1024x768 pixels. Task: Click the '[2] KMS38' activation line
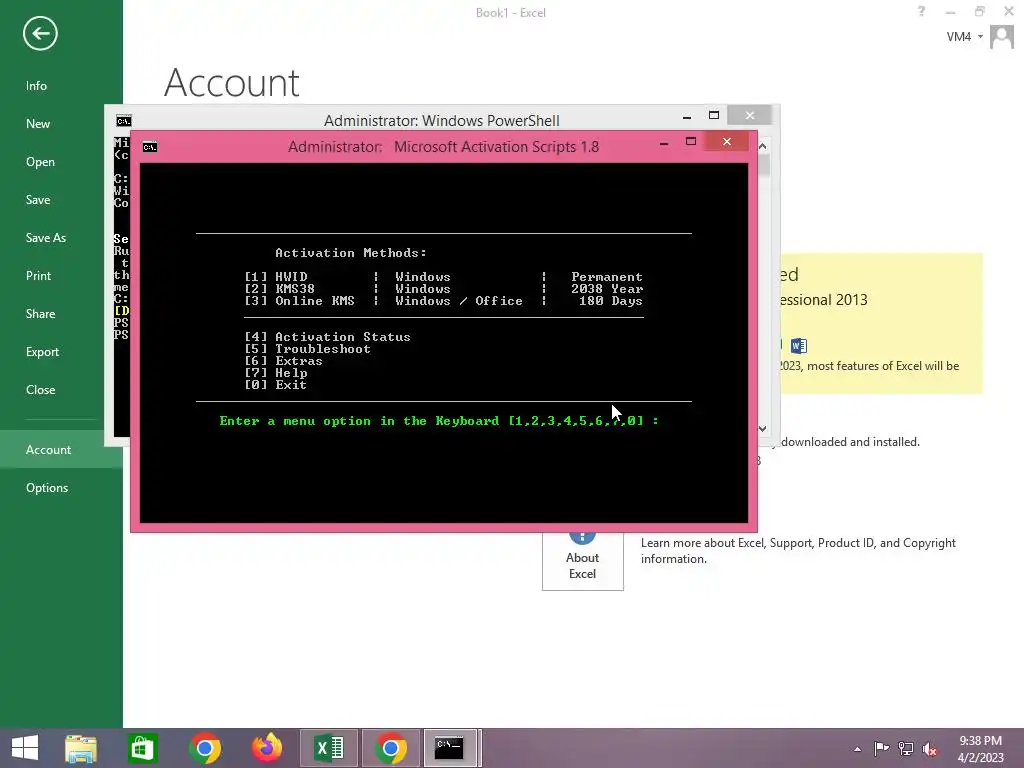(443, 289)
